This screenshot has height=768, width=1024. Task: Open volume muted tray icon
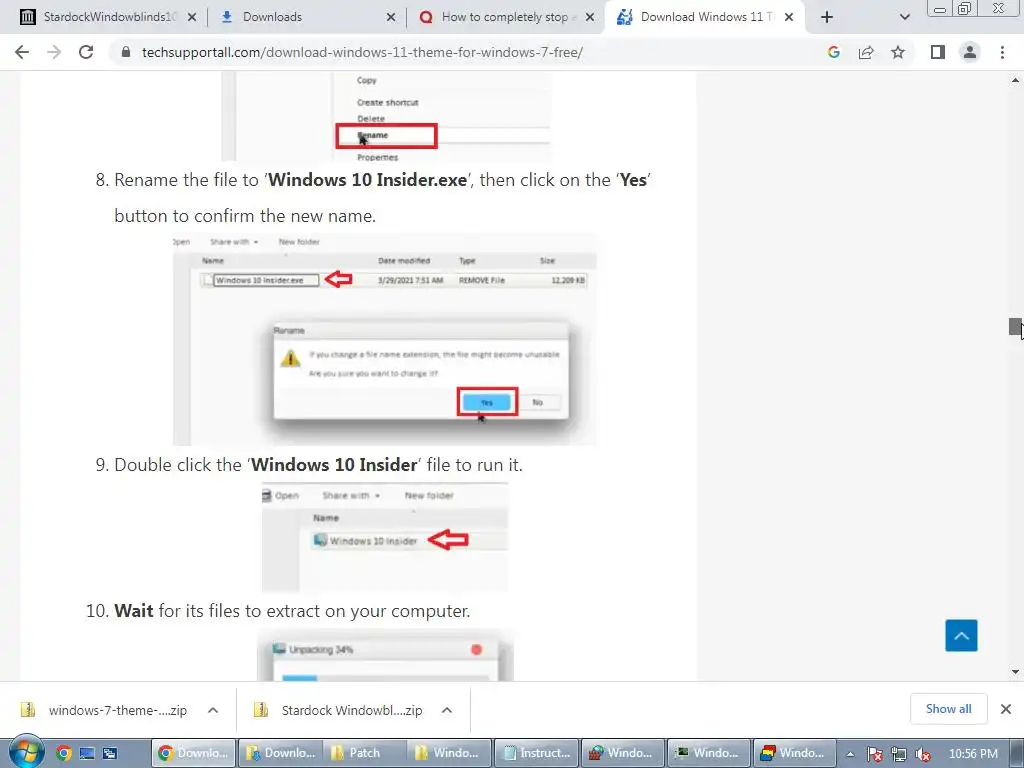pyautogui.click(x=923, y=754)
